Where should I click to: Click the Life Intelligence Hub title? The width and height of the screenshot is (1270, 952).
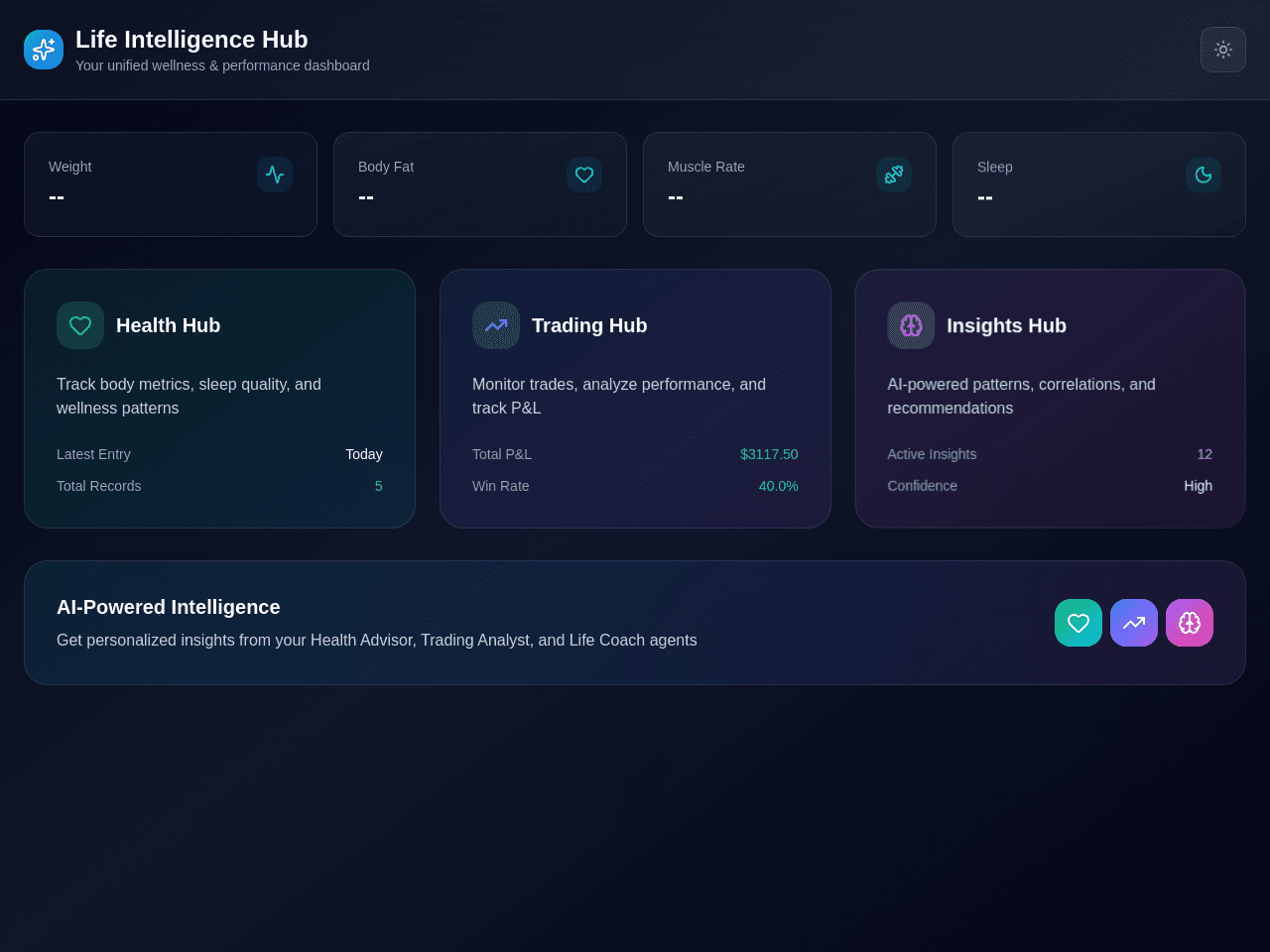(x=191, y=40)
